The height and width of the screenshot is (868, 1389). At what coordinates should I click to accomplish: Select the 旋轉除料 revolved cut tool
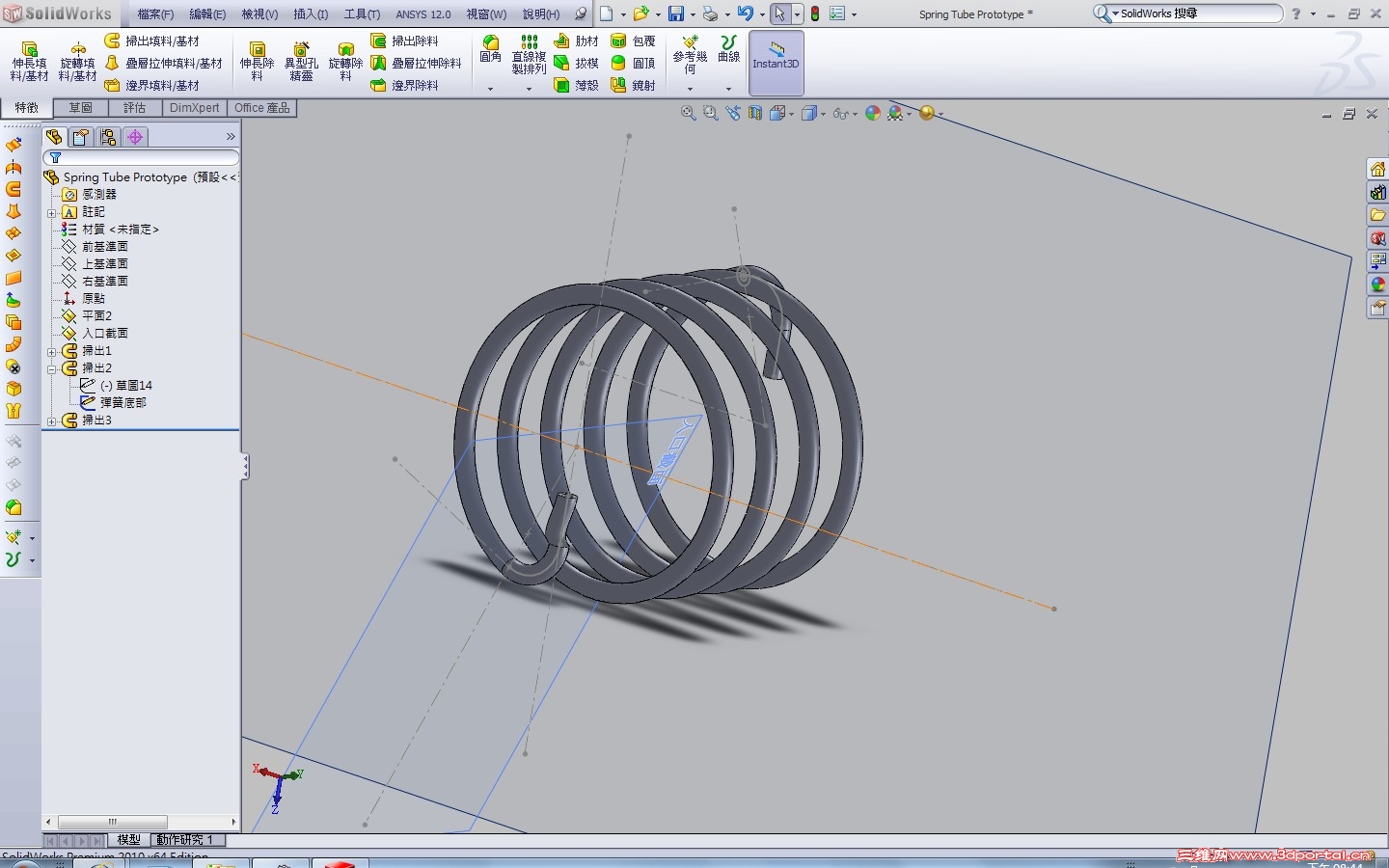pos(345,62)
